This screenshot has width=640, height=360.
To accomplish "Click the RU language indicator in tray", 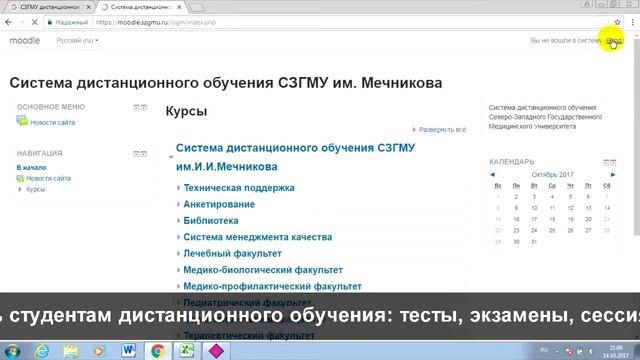I will click(544, 350).
